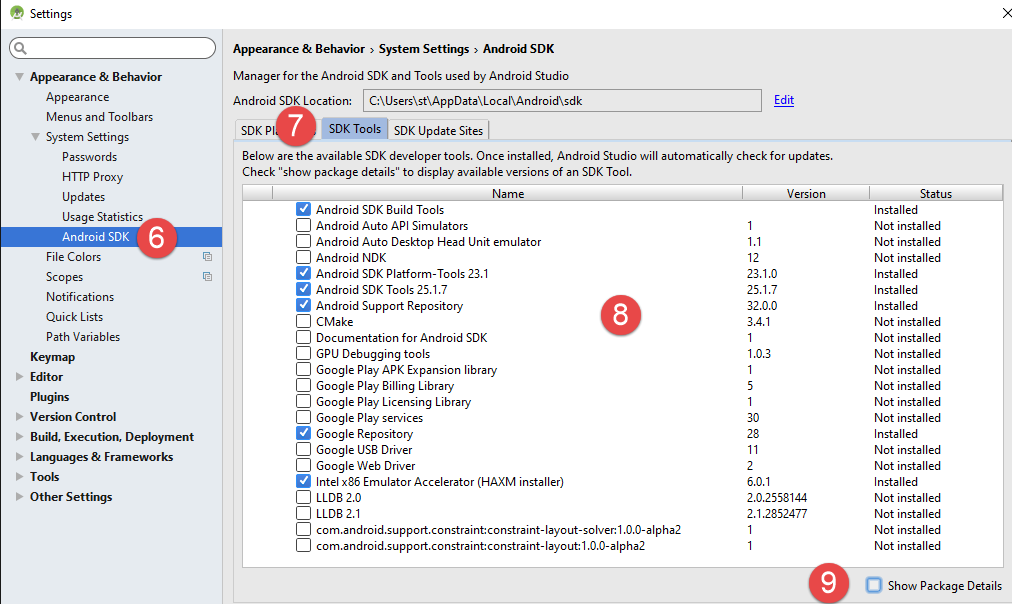This screenshot has width=1012, height=604.
Task: Enable the Android NDK checkbox
Action: coord(303,258)
